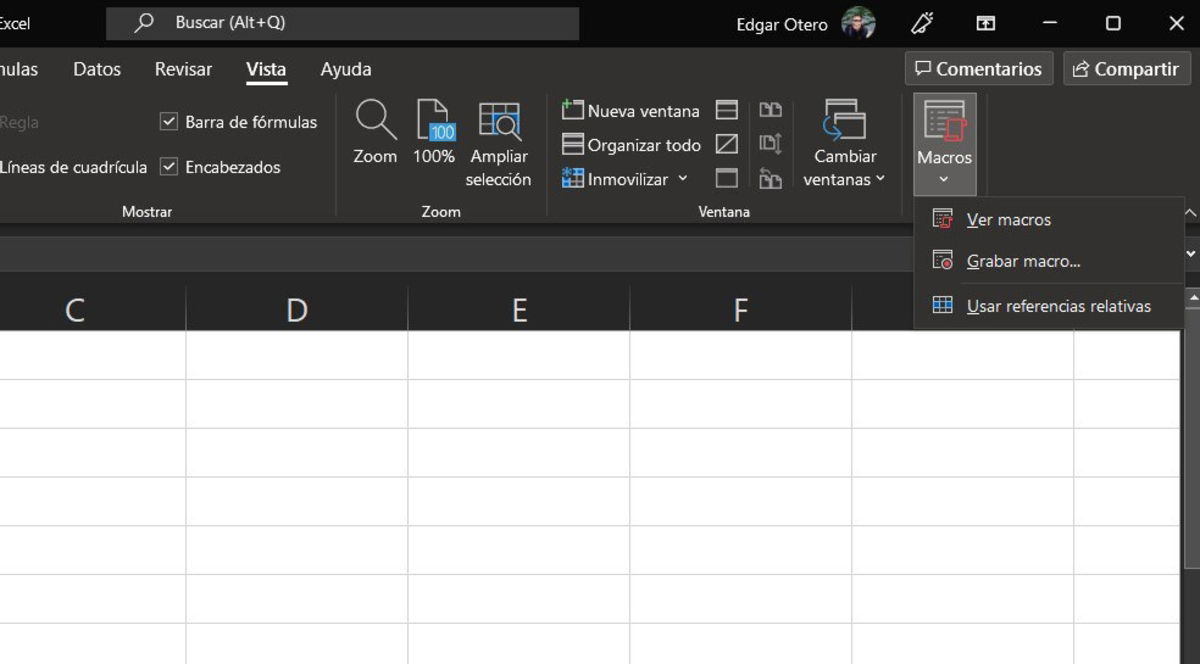
Task: Split the window with the Dividir icon
Action: pos(726,110)
